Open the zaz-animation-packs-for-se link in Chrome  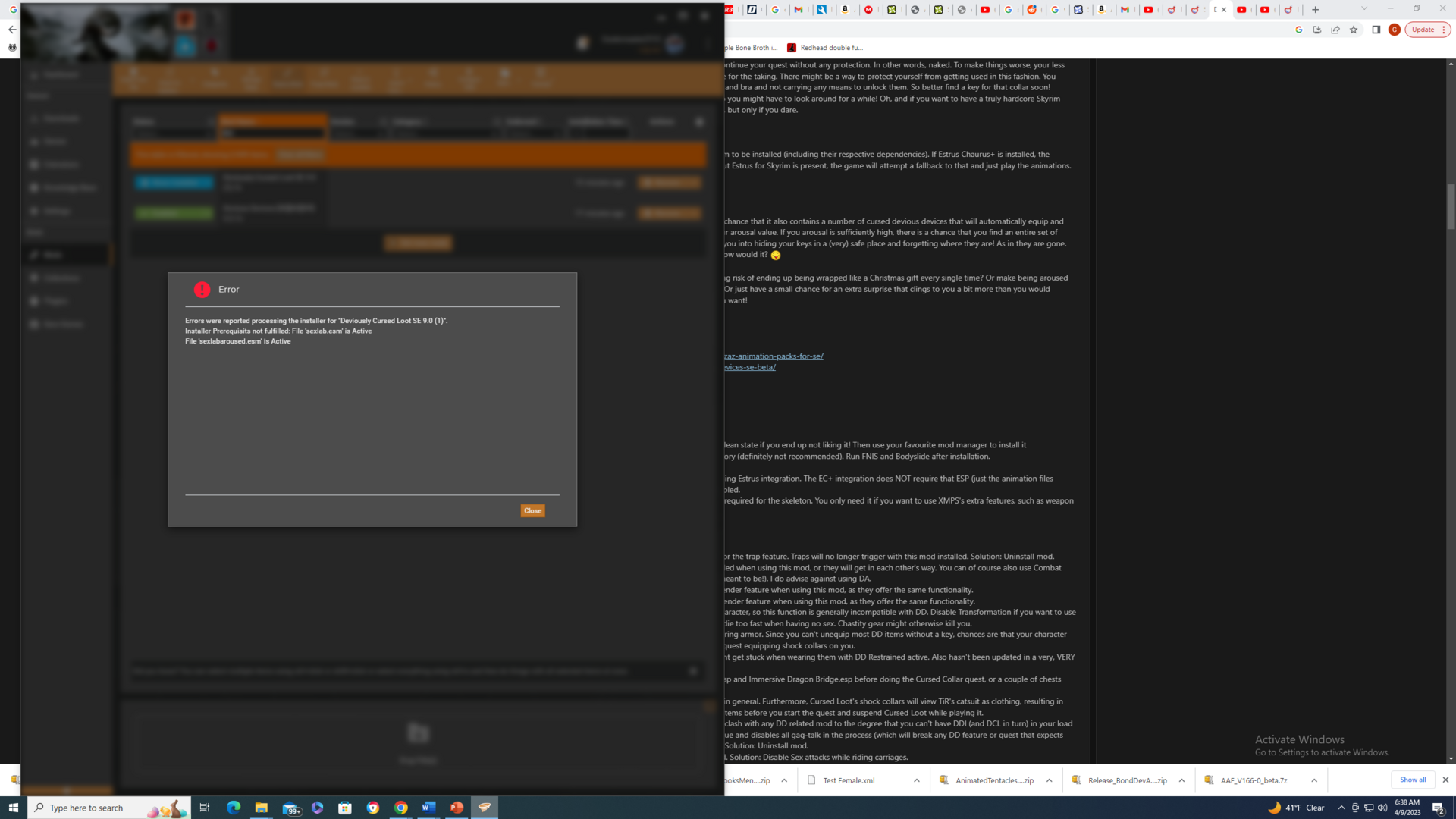(773, 356)
